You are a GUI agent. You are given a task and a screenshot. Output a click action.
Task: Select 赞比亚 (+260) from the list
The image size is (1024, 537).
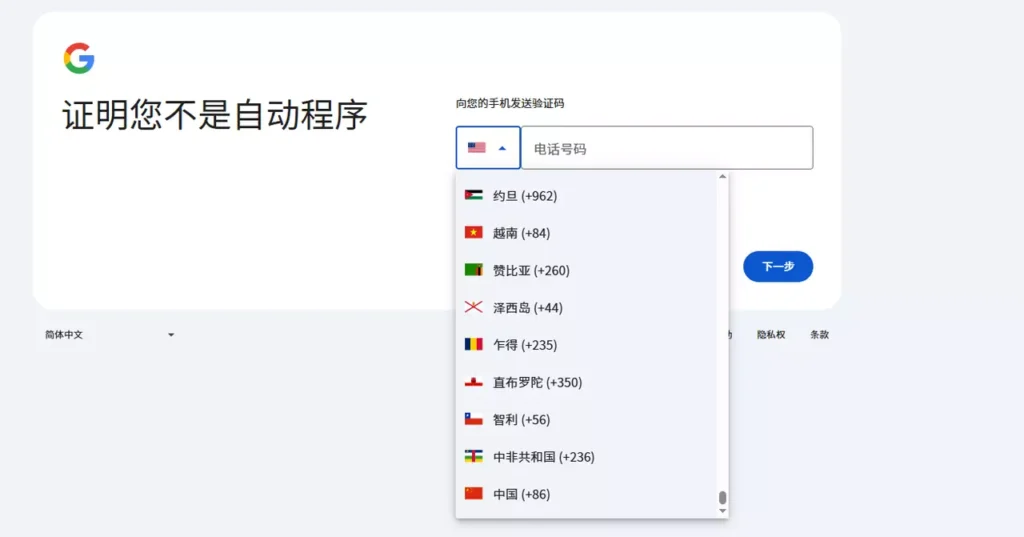586,270
